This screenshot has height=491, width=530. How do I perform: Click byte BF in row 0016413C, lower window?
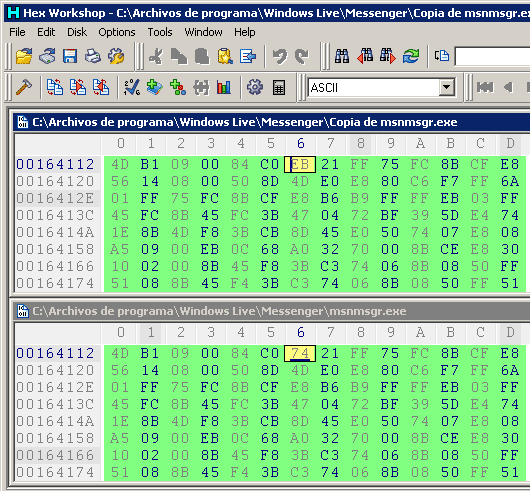(x=390, y=404)
